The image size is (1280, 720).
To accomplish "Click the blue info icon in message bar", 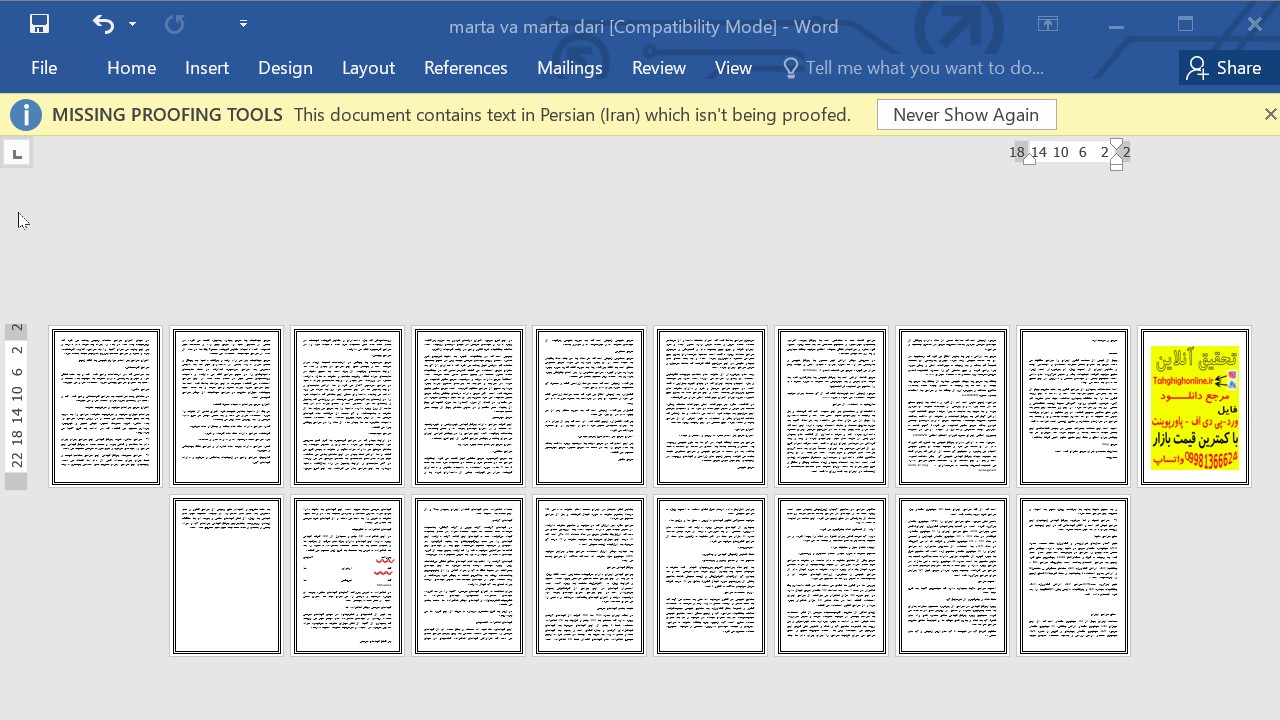I will 26,115.
